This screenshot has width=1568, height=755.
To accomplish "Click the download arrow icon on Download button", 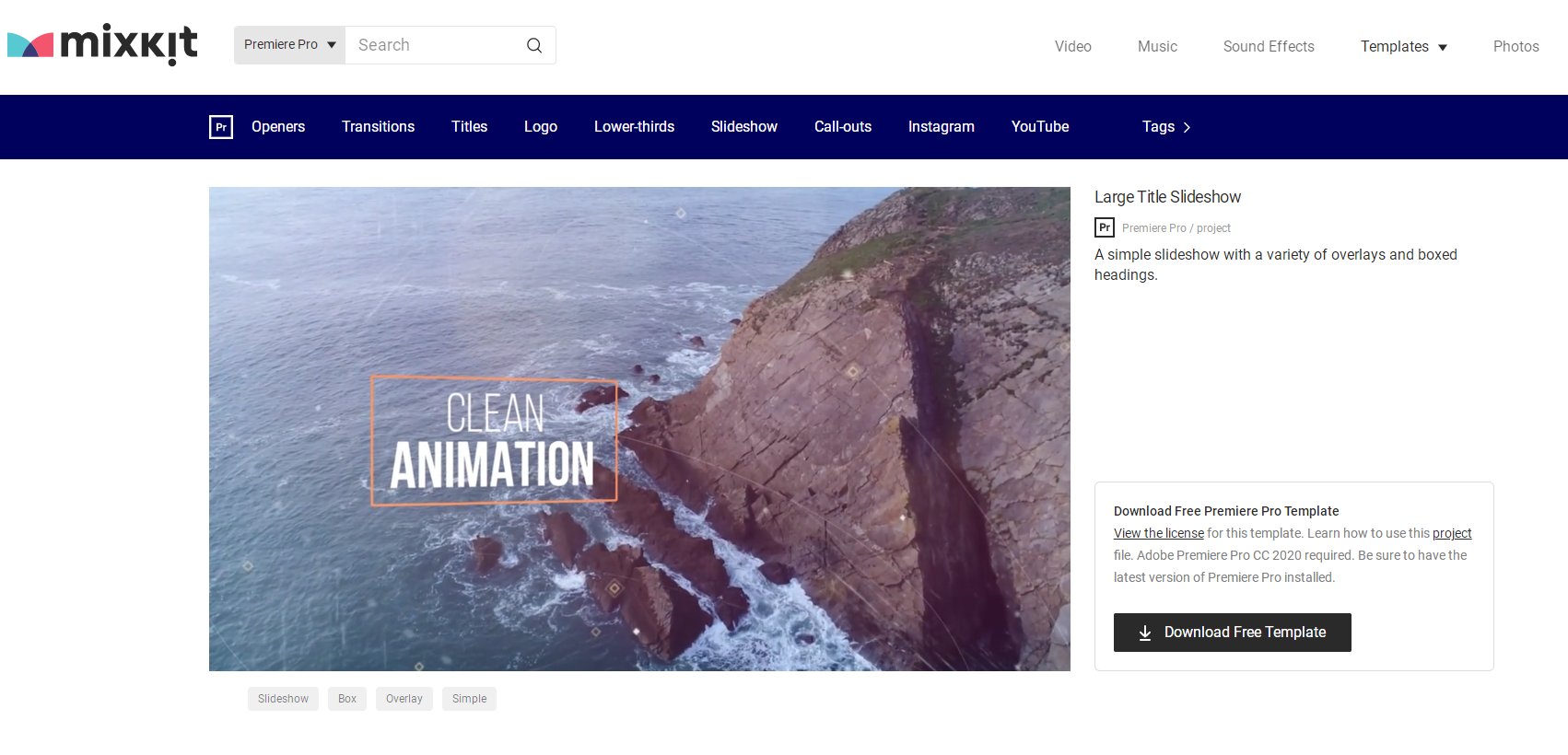I will (1145, 633).
